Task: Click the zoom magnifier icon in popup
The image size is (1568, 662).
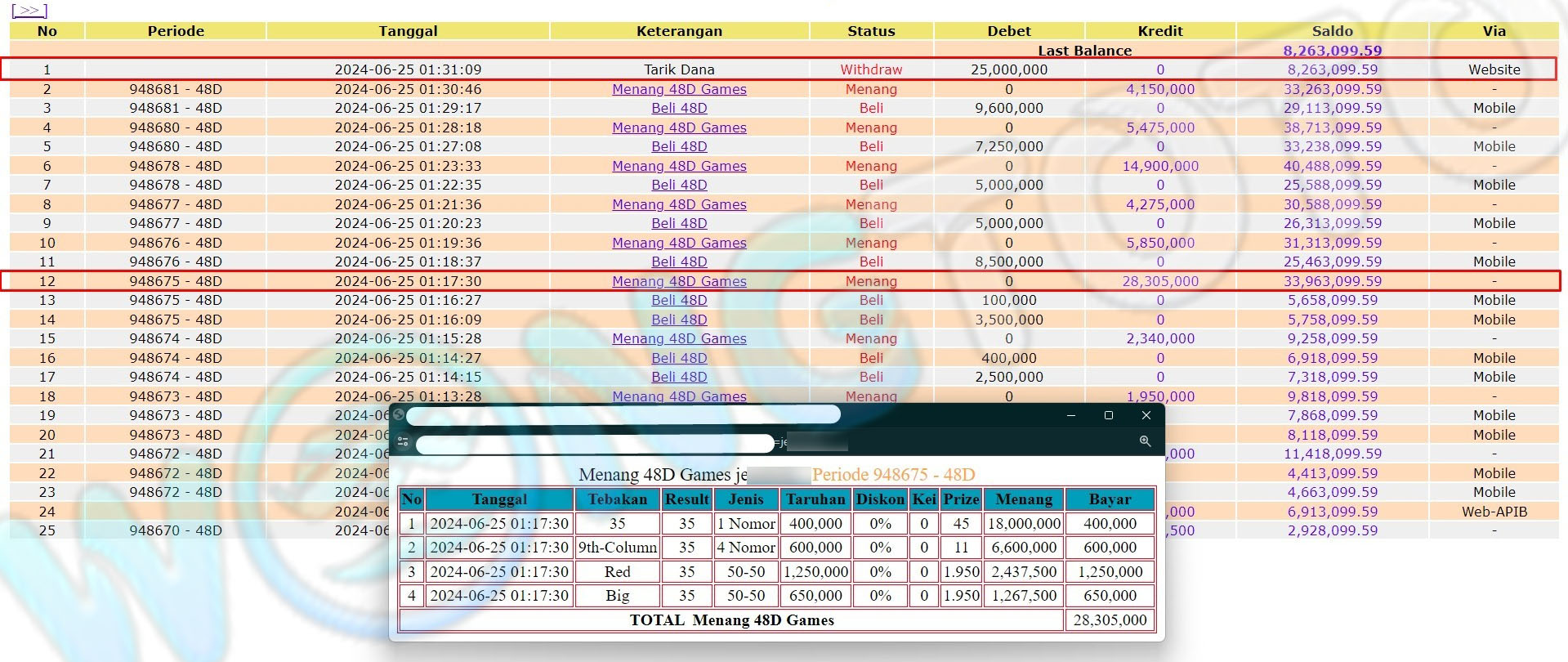Action: (1145, 441)
